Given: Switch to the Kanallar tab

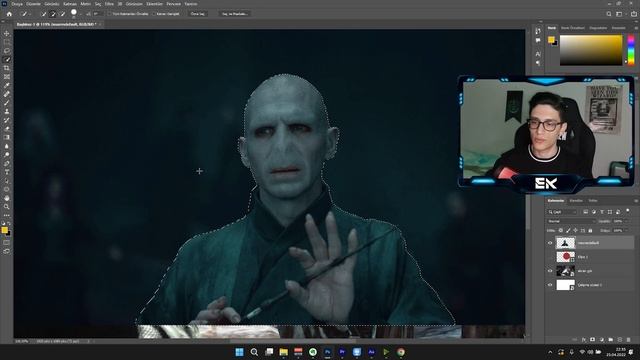Looking at the screenshot, I should (x=576, y=201).
